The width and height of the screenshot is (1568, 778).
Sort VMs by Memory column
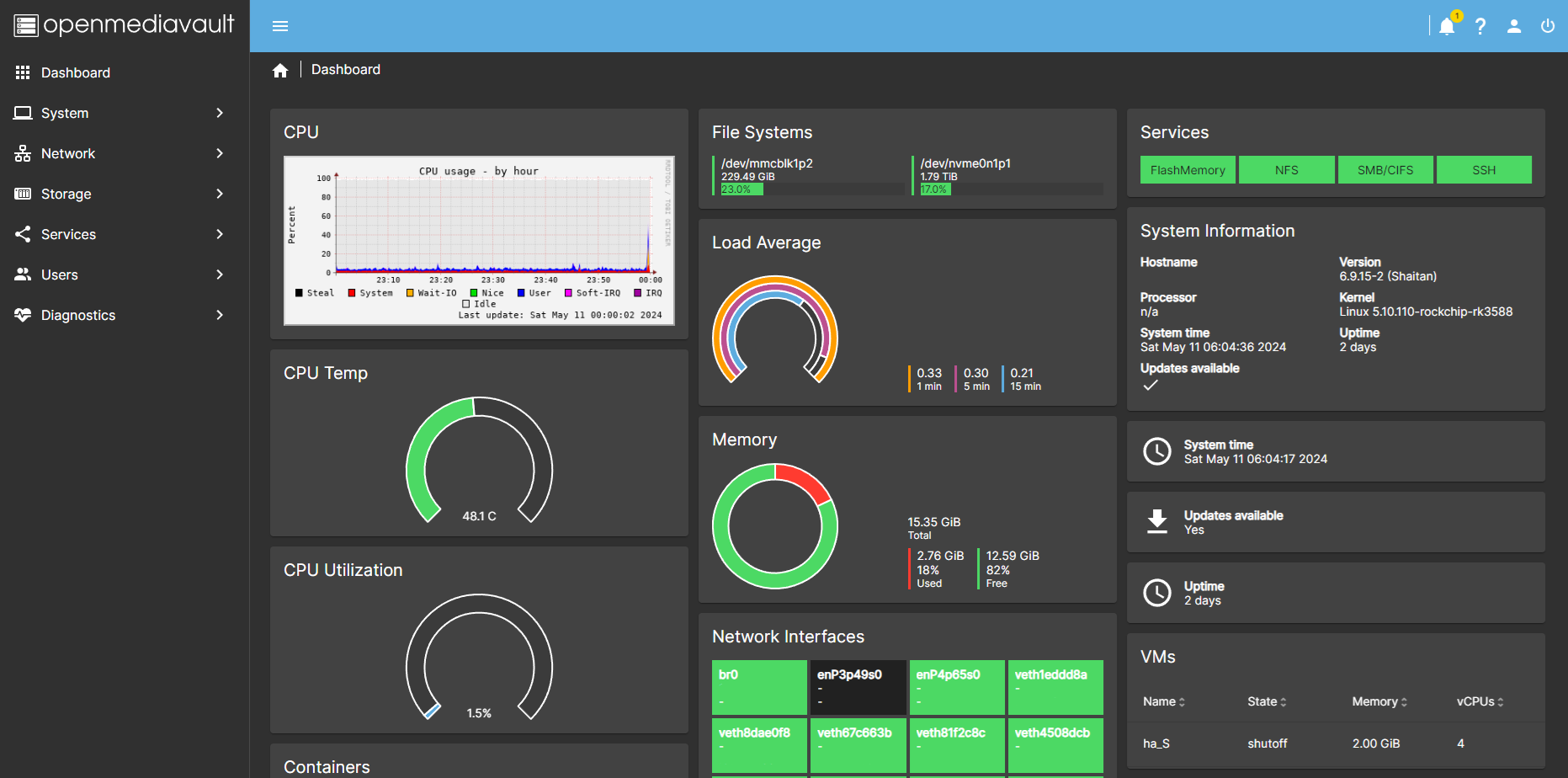(x=1379, y=701)
